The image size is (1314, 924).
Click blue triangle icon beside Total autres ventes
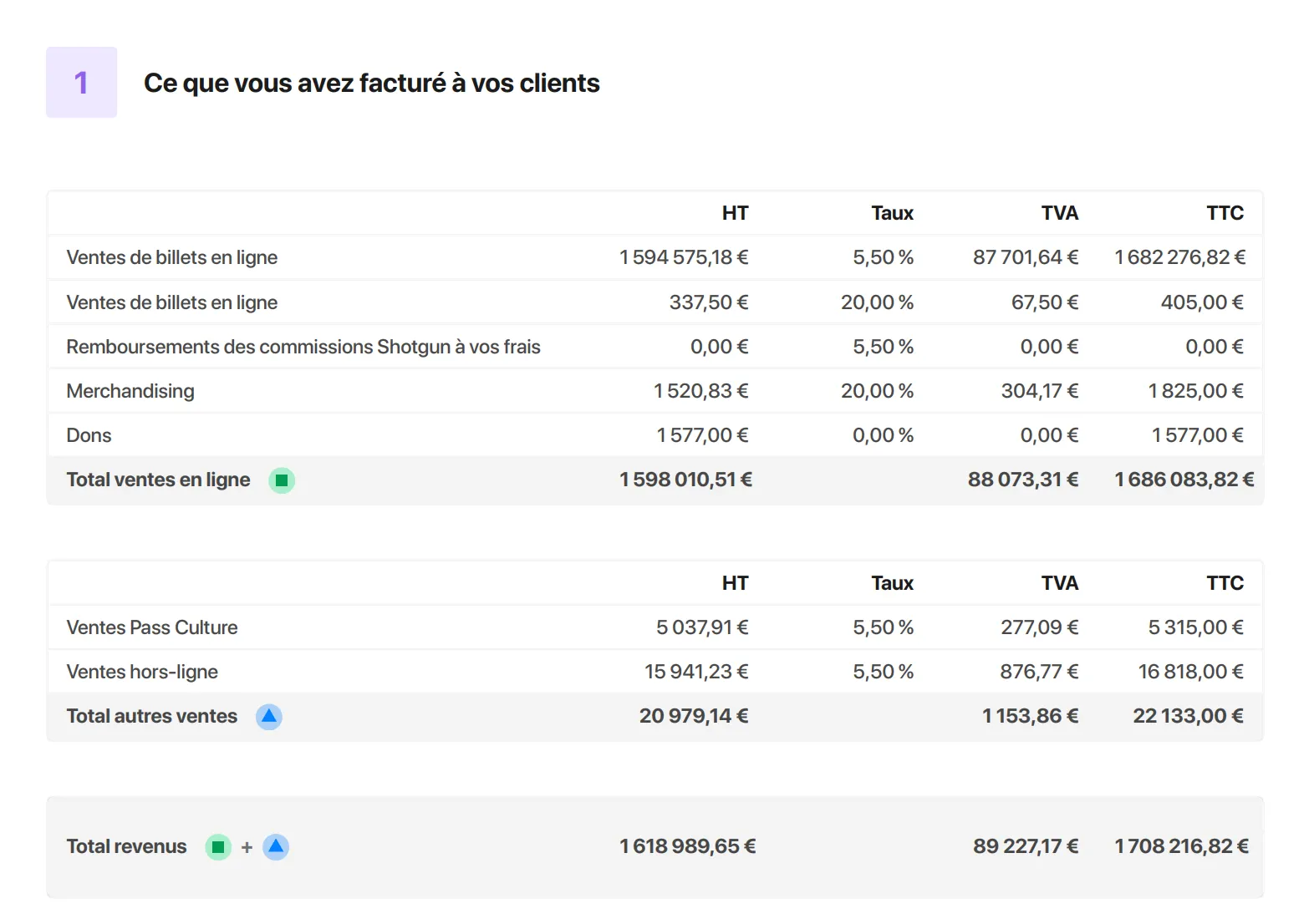point(268,717)
